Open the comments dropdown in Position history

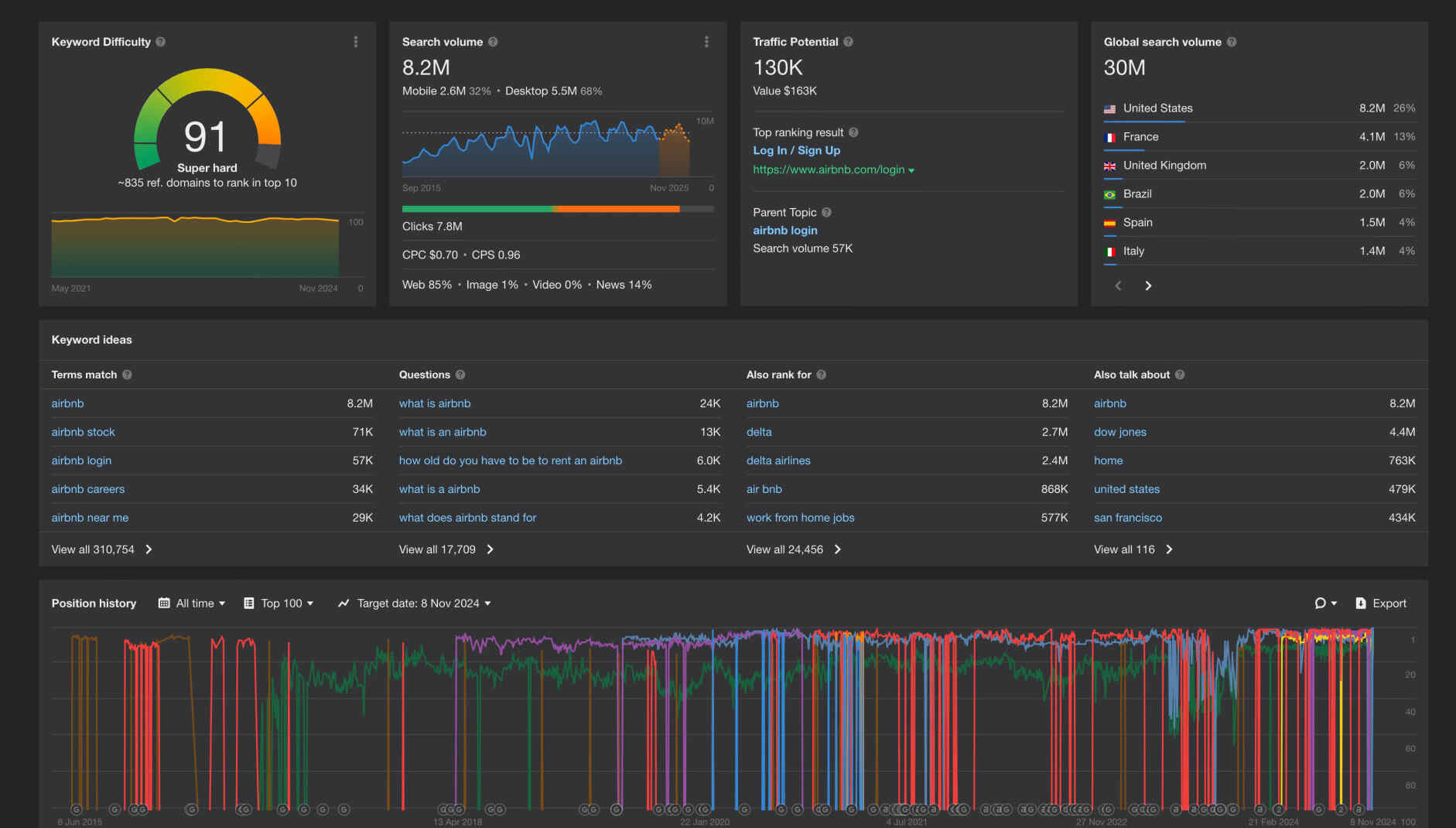(x=1325, y=604)
